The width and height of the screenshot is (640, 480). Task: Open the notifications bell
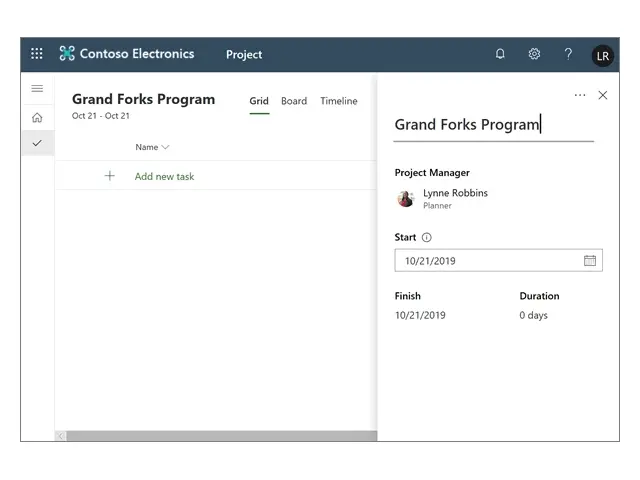point(500,54)
